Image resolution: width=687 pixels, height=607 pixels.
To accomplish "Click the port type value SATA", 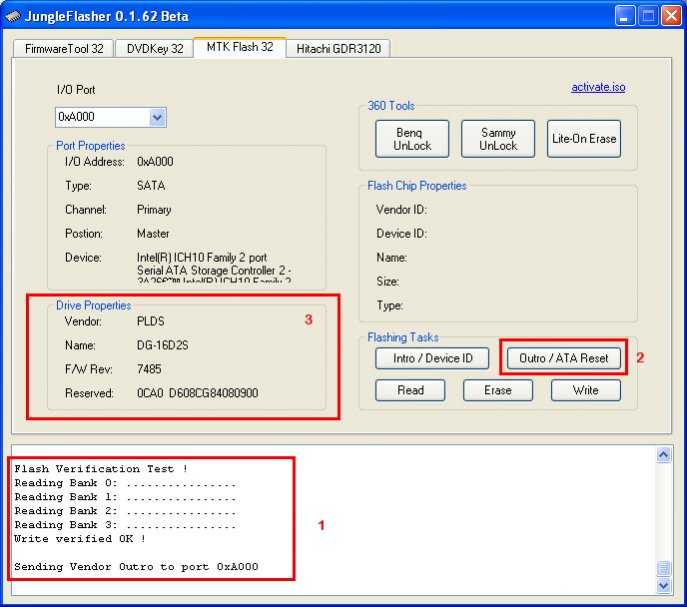I will pyautogui.click(x=151, y=186).
